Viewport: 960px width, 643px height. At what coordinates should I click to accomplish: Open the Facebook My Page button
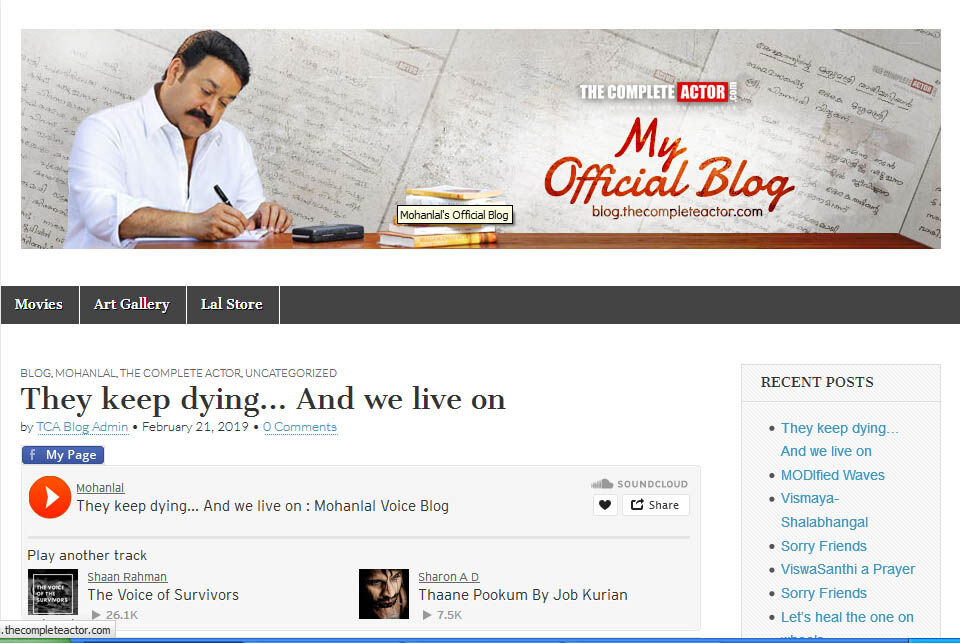[x=62, y=455]
